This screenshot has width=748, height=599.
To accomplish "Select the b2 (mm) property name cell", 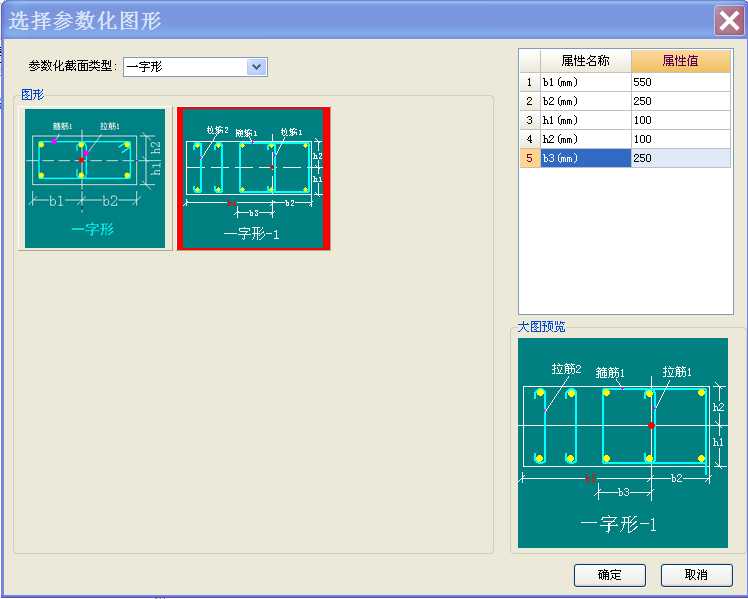I will pyautogui.click(x=585, y=101).
